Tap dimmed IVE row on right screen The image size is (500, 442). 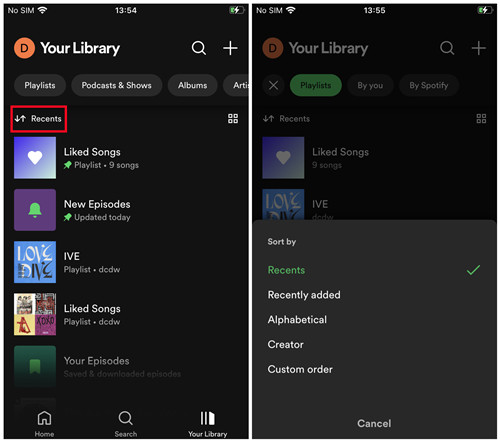pyautogui.click(x=374, y=204)
